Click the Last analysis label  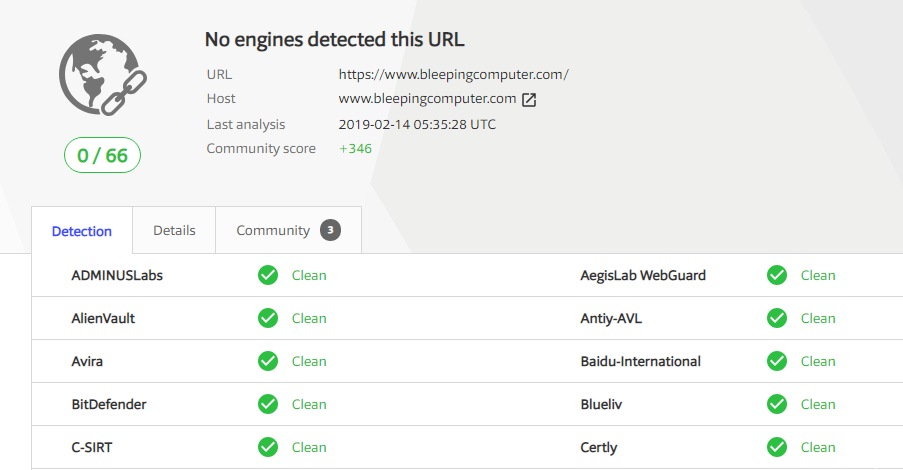(x=246, y=124)
